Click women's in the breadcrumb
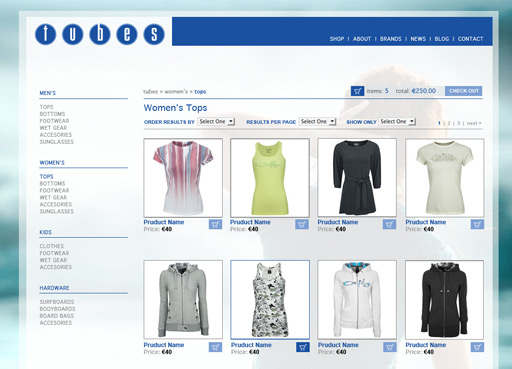 pyautogui.click(x=176, y=92)
